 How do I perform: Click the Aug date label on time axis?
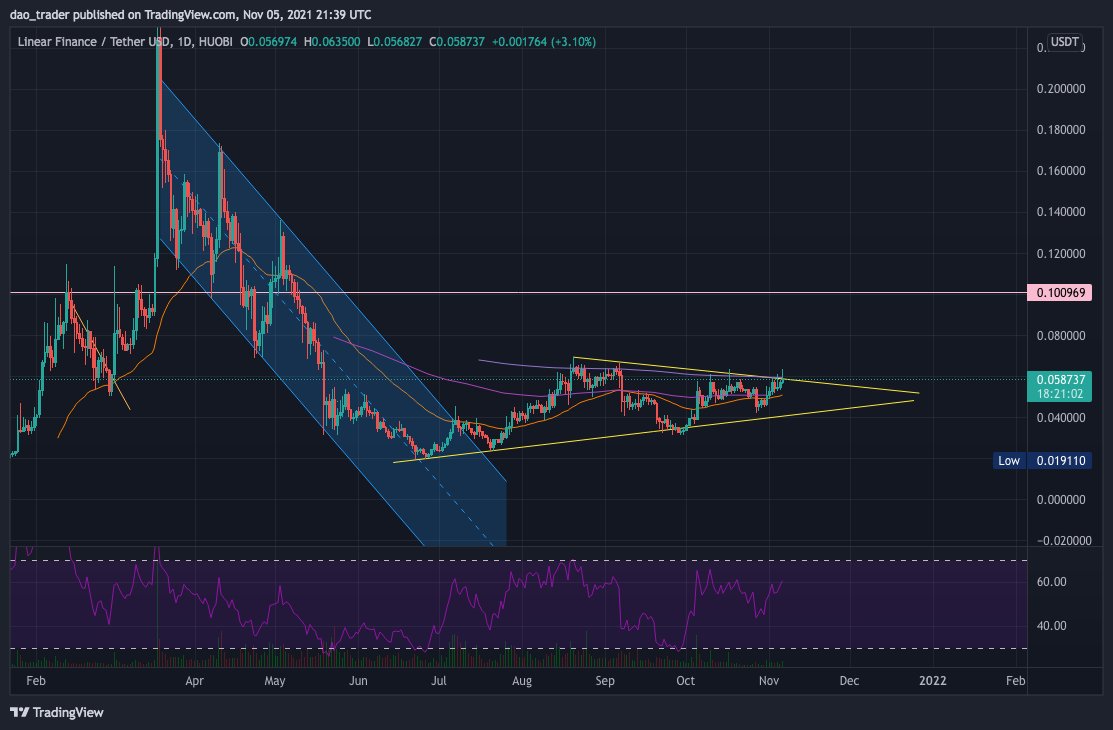pos(522,681)
